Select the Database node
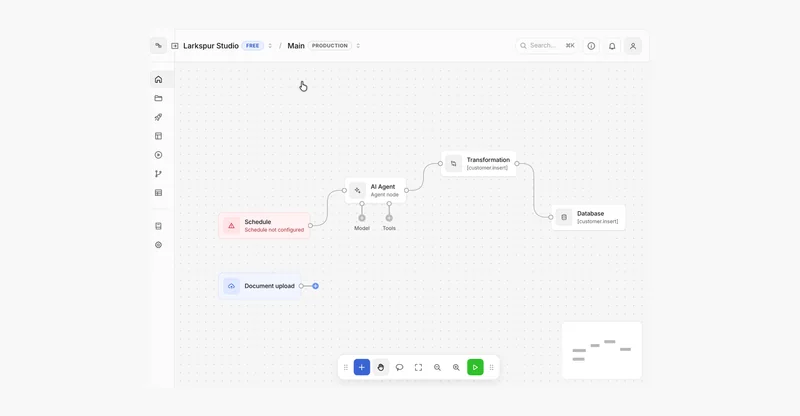Image resolution: width=800 pixels, height=416 pixels. (588, 217)
